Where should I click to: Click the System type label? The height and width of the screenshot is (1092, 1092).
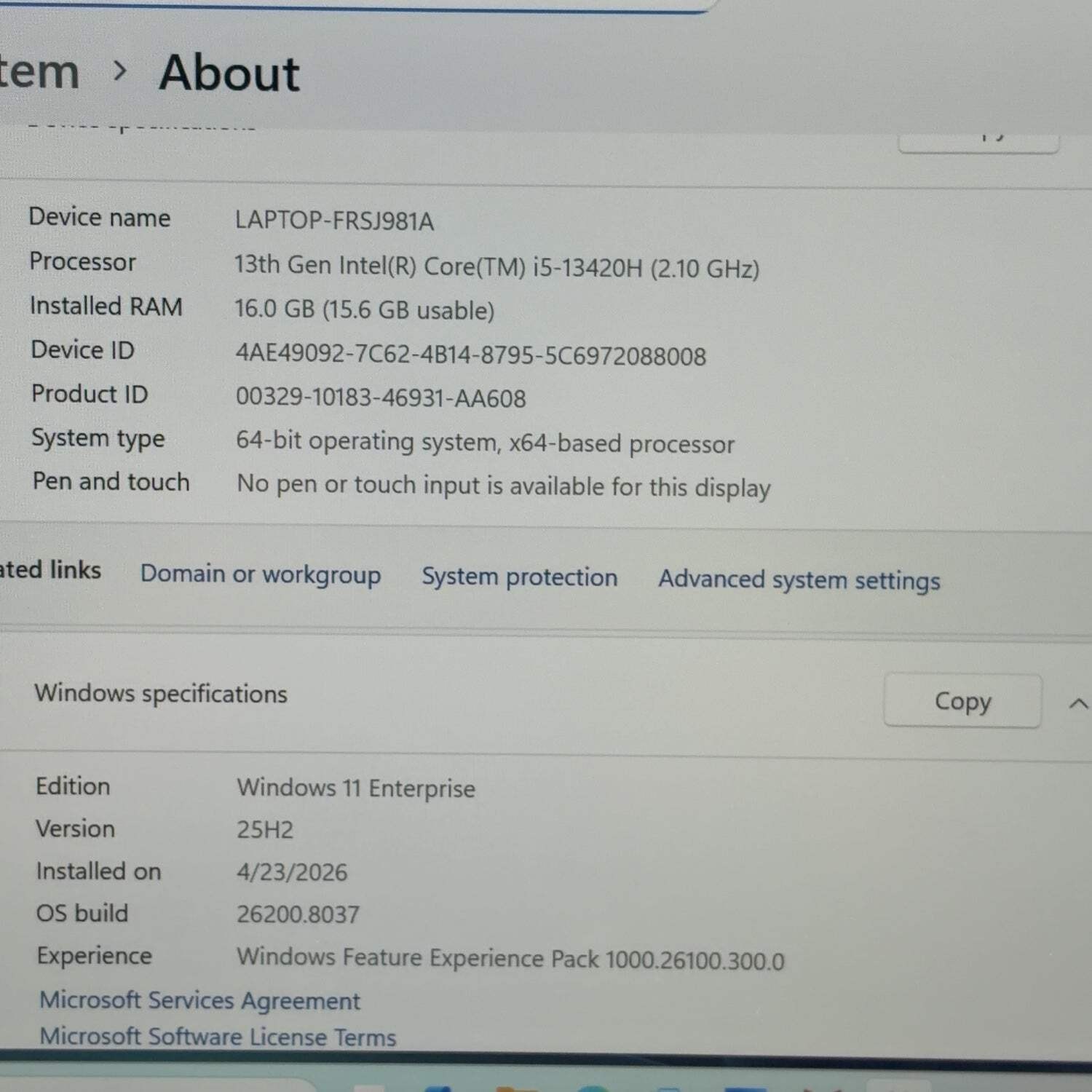98,438
